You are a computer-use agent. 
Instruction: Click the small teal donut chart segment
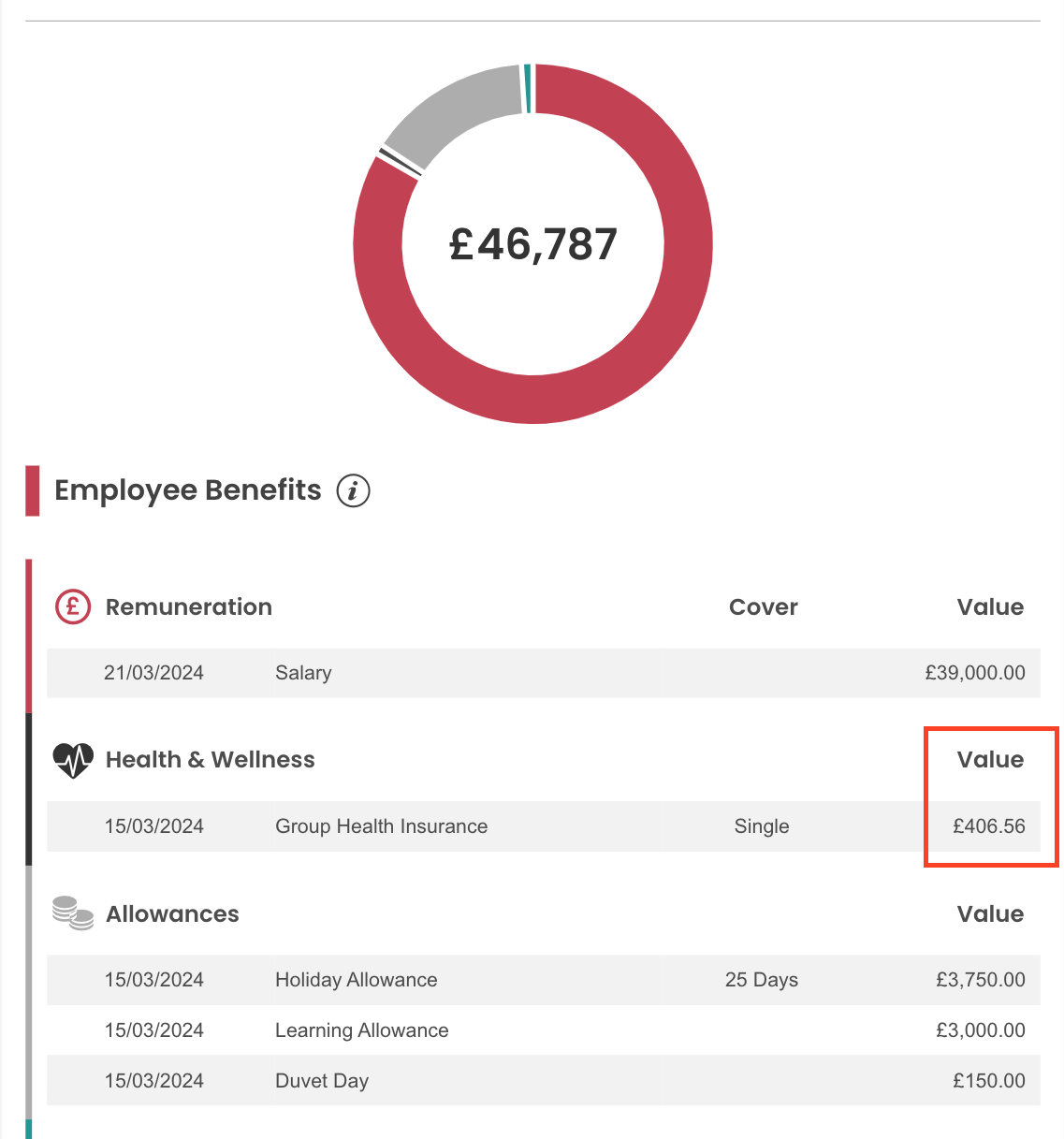coord(528,89)
